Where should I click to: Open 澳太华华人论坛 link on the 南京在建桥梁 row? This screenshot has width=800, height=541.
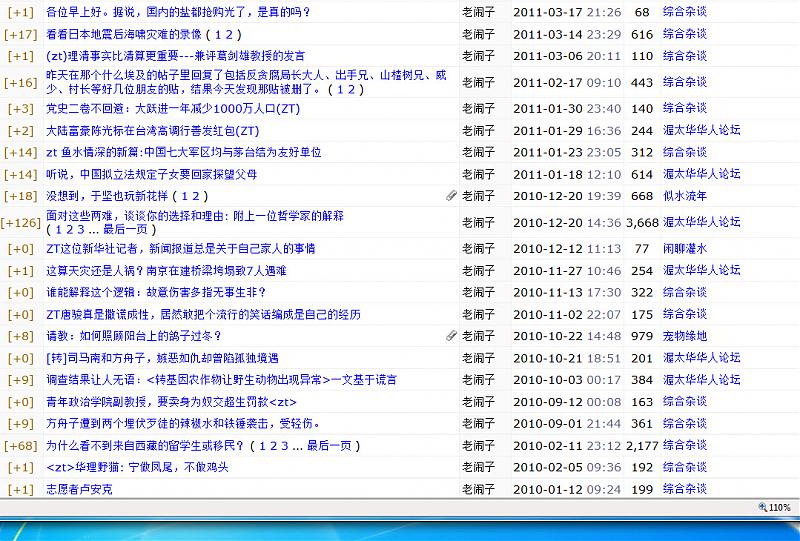click(701, 271)
